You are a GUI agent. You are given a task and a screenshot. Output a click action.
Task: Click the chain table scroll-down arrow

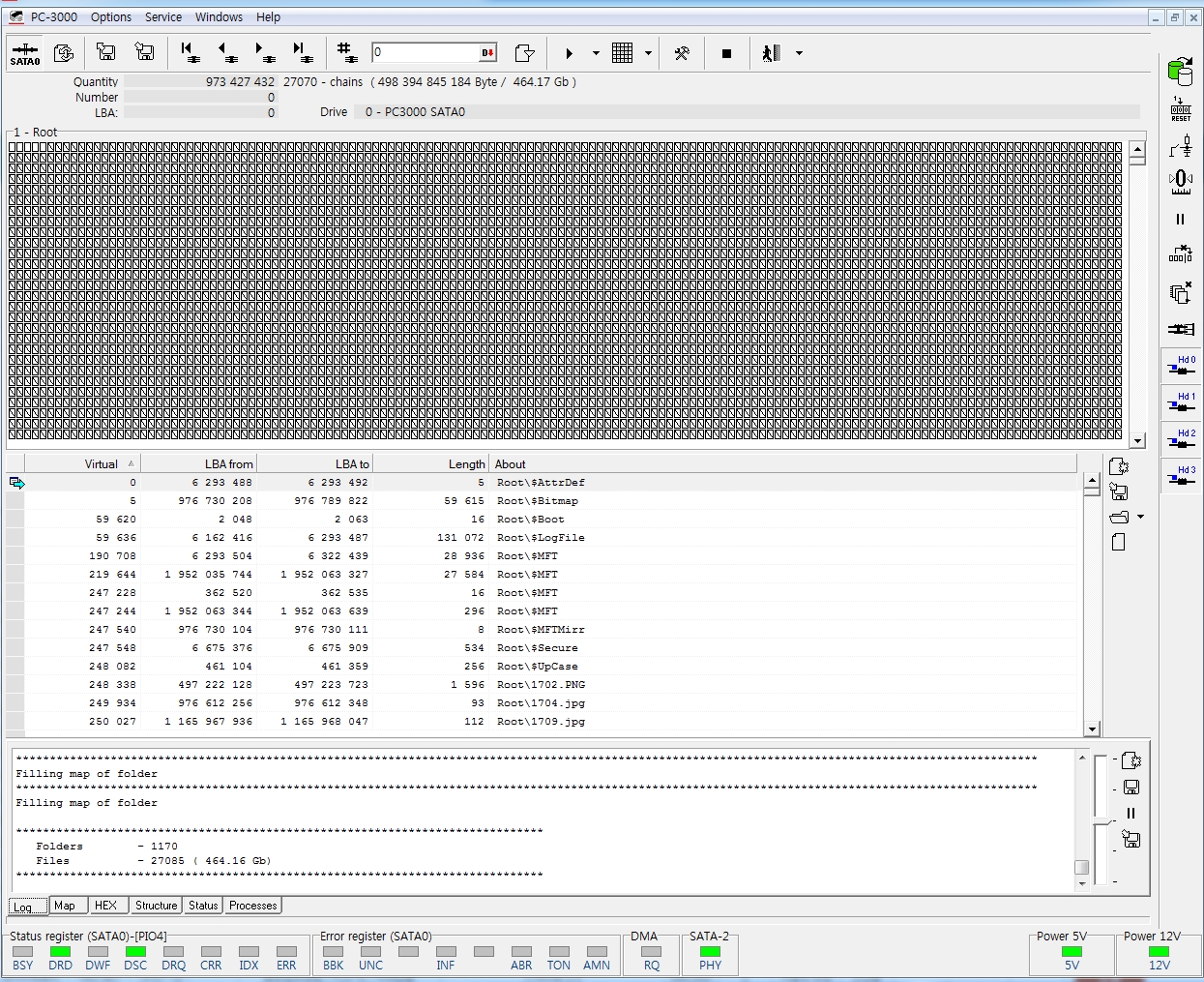[1092, 729]
